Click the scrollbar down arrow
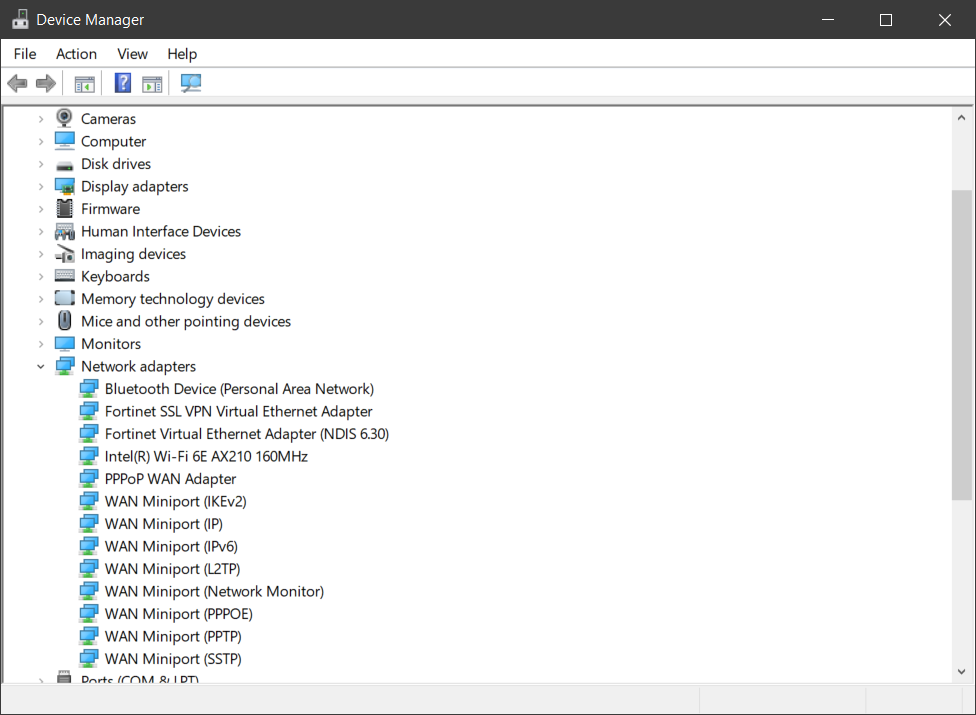The height and width of the screenshot is (715, 976). click(x=961, y=672)
